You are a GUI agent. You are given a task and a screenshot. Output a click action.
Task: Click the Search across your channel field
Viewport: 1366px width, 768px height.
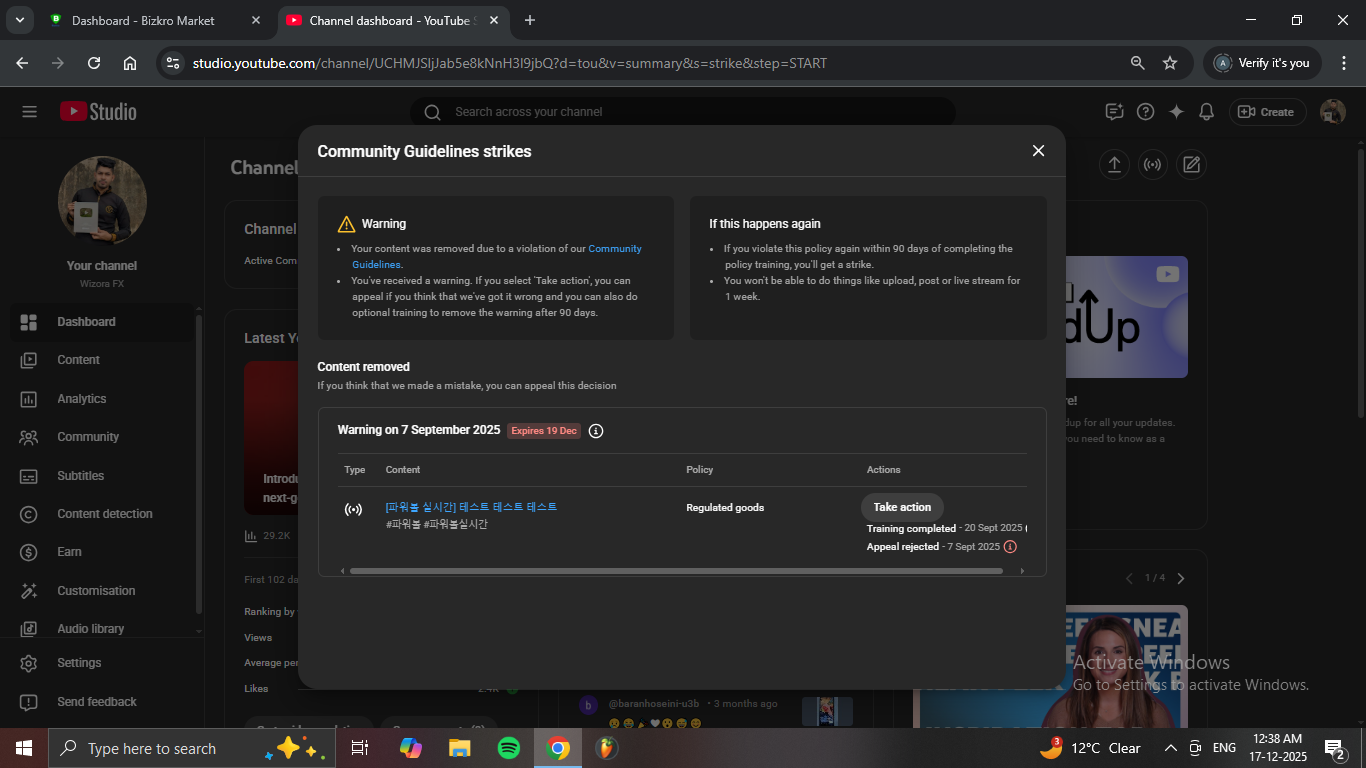(682, 112)
